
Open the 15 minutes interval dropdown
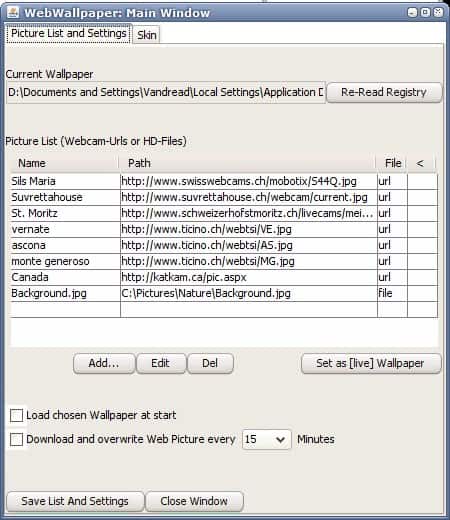(x=267, y=439)
